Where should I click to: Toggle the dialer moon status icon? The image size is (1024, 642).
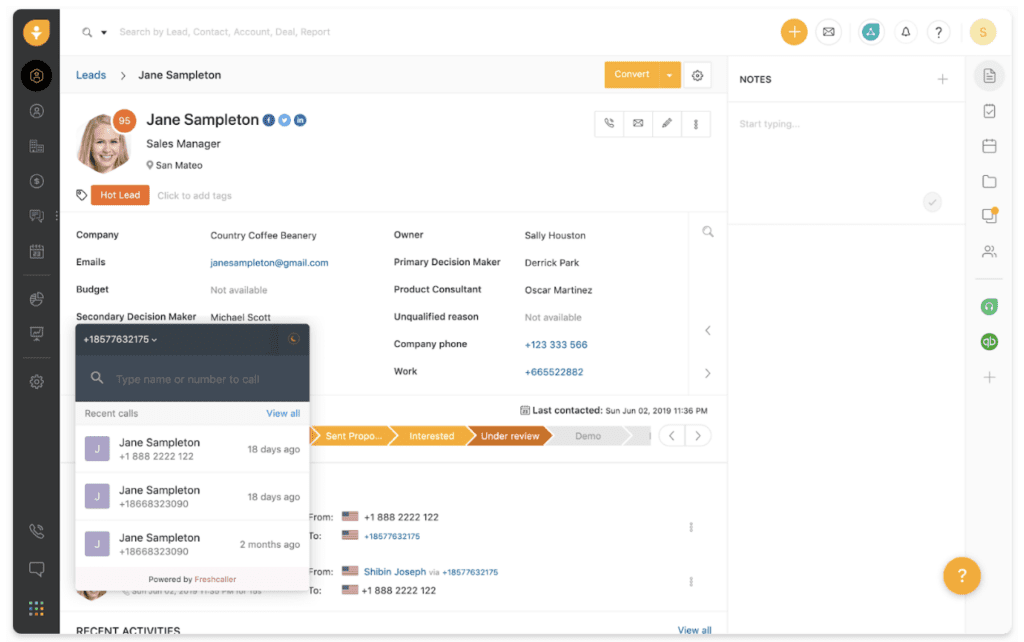[294, 338]
